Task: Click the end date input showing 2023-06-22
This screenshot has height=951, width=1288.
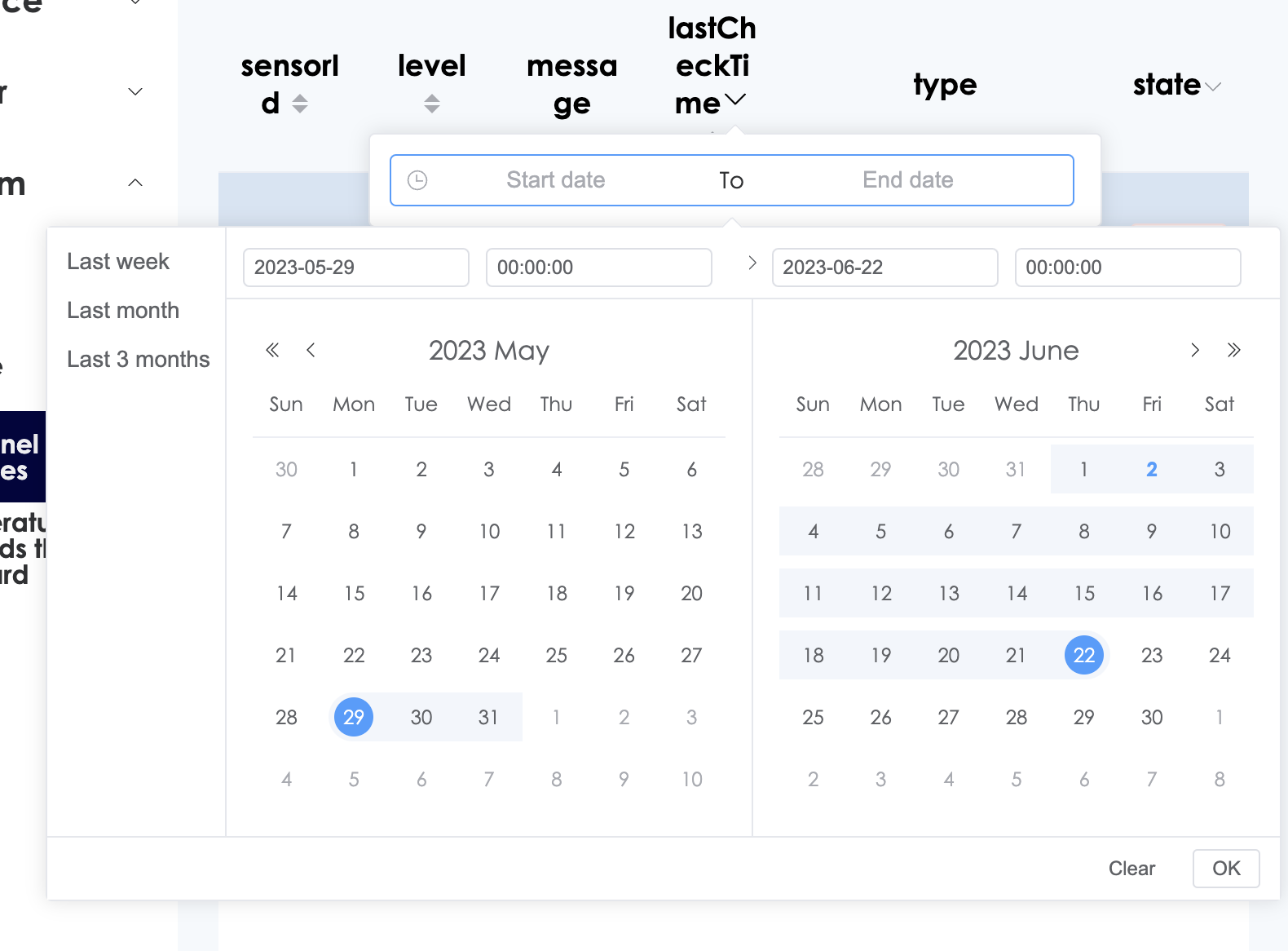Action: click(884, 268)
